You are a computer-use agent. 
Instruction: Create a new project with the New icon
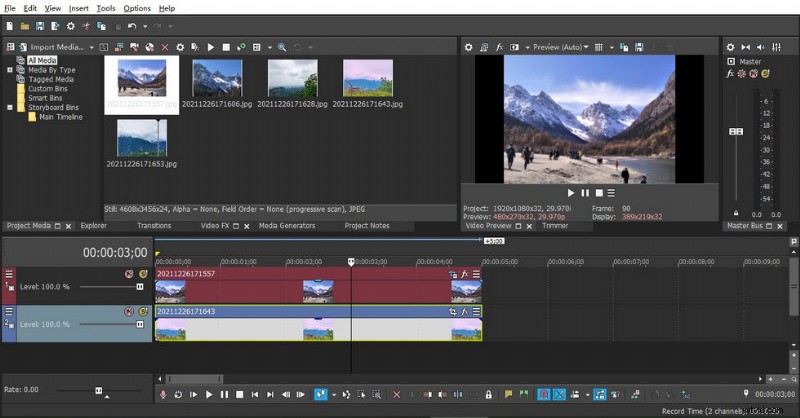pos(10,26)
